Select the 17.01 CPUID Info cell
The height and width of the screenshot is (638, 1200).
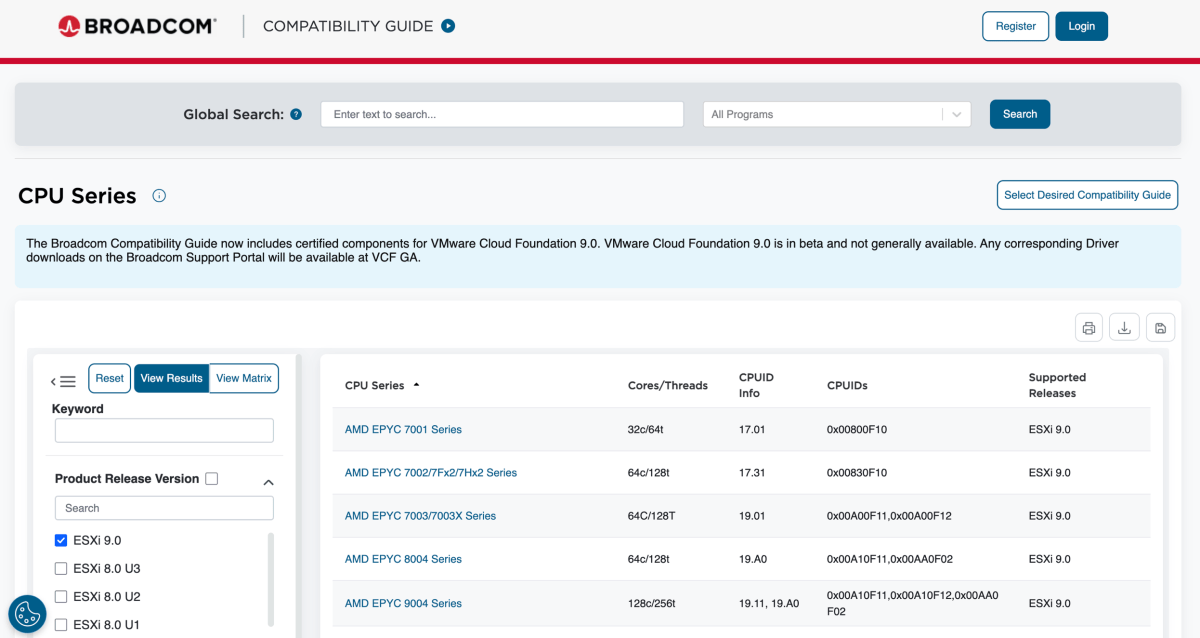point(752,430)
